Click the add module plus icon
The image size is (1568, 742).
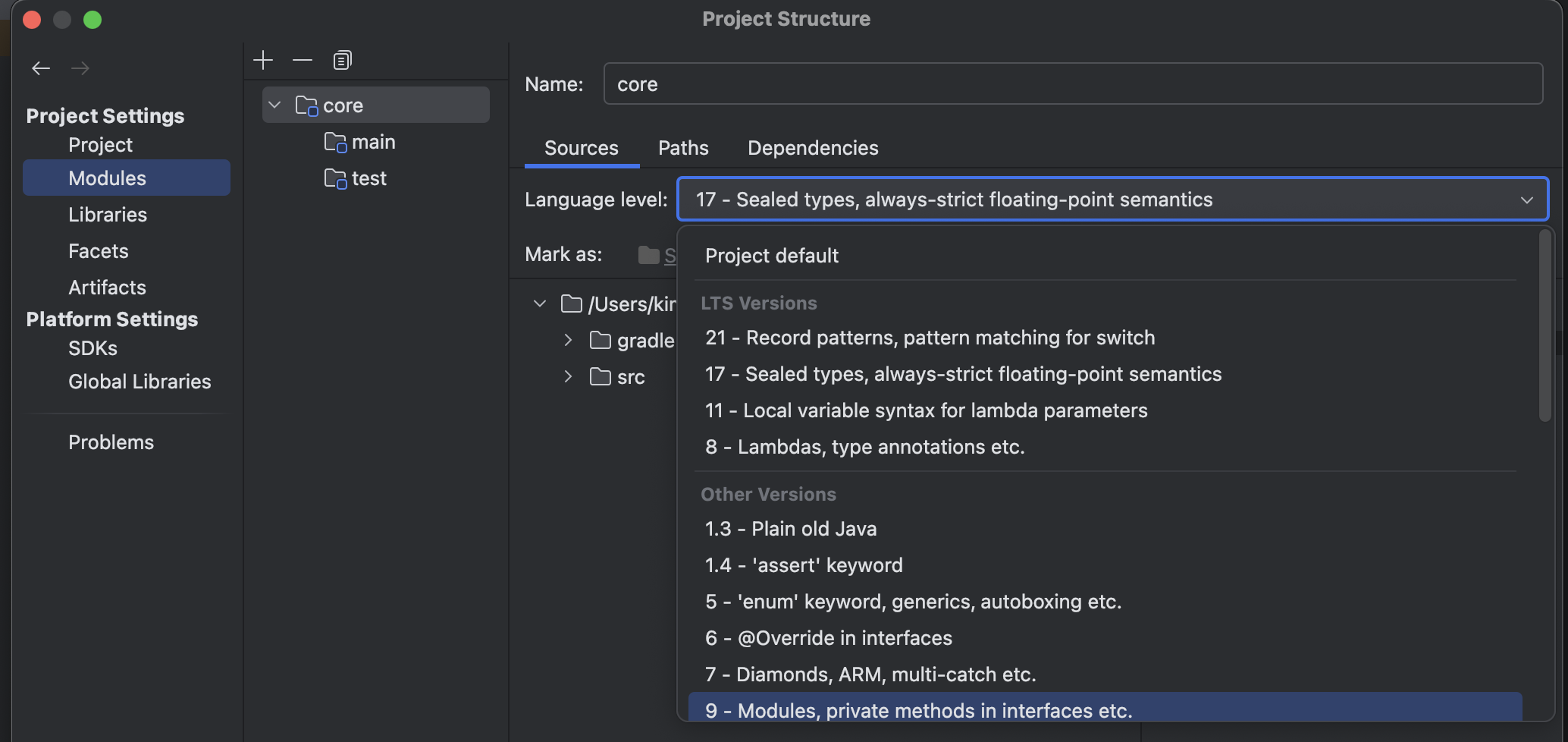click(x=263, y=60)
